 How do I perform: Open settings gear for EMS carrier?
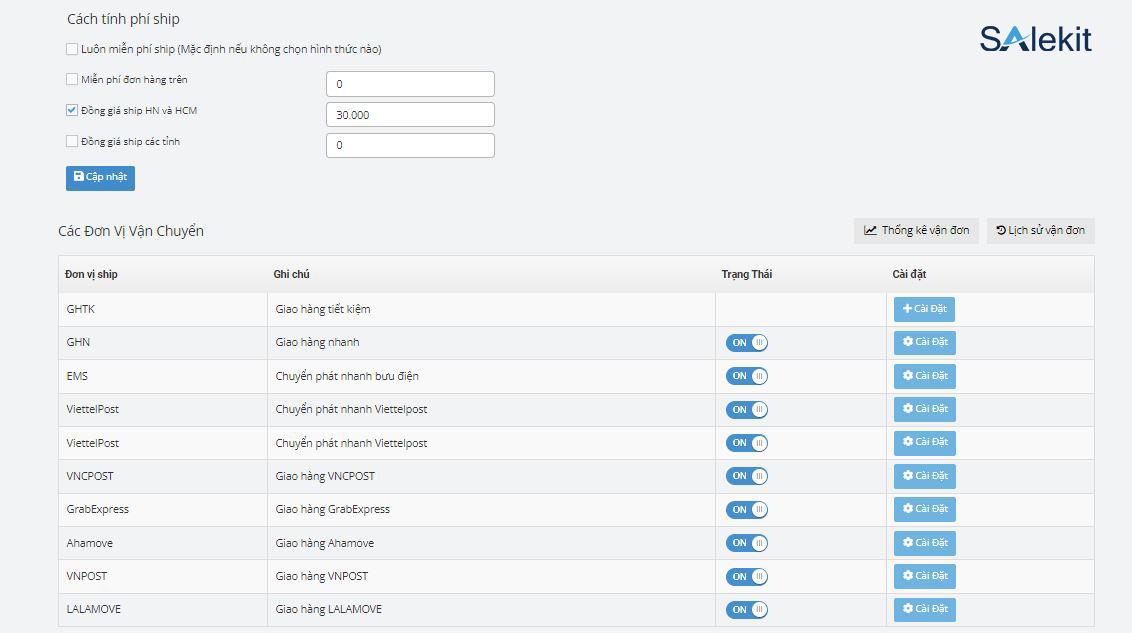[x=924, y=376]
